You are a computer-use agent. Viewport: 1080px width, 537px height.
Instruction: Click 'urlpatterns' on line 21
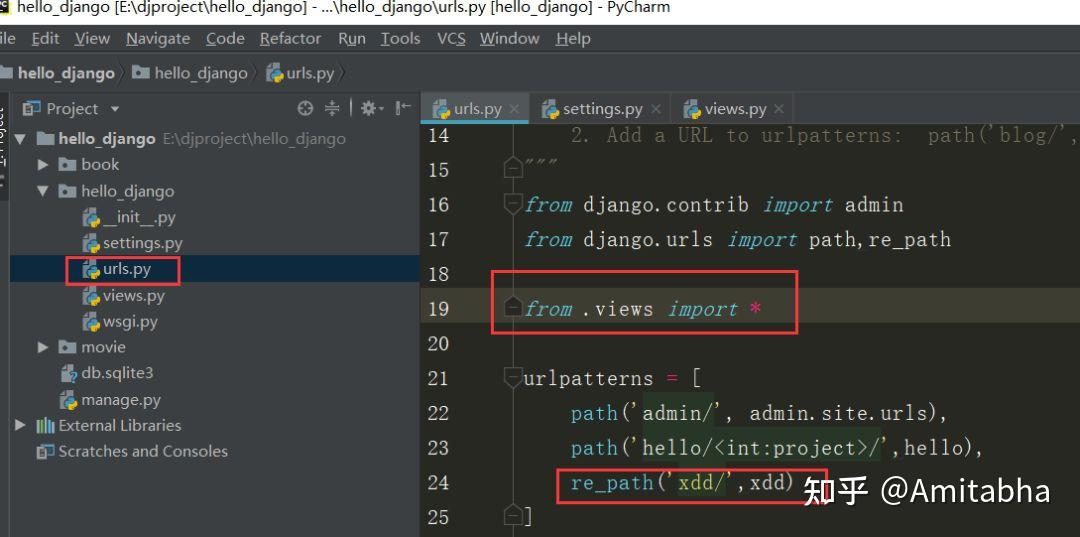point(588,379)
